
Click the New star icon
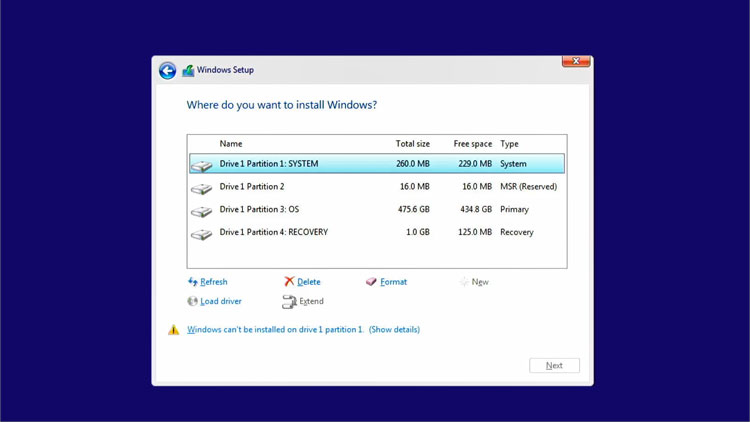[x=463, y=282]
